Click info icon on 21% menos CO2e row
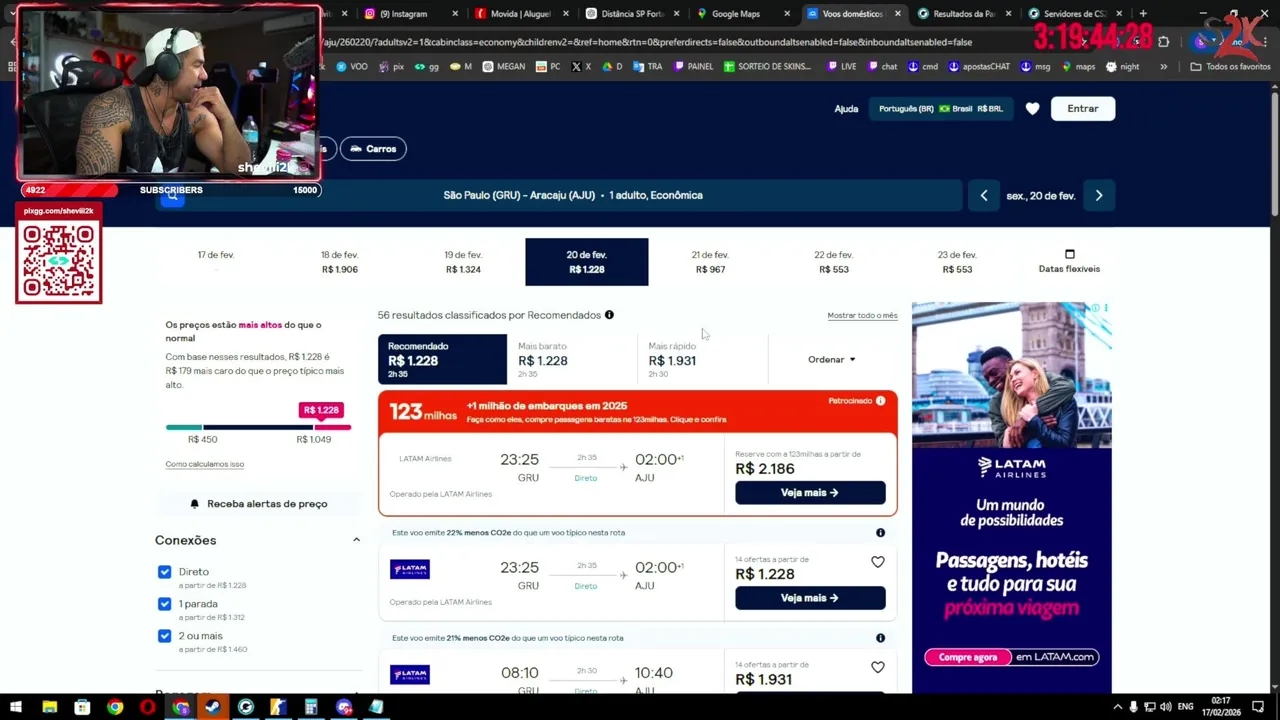1280x720 pixels. 880,638
